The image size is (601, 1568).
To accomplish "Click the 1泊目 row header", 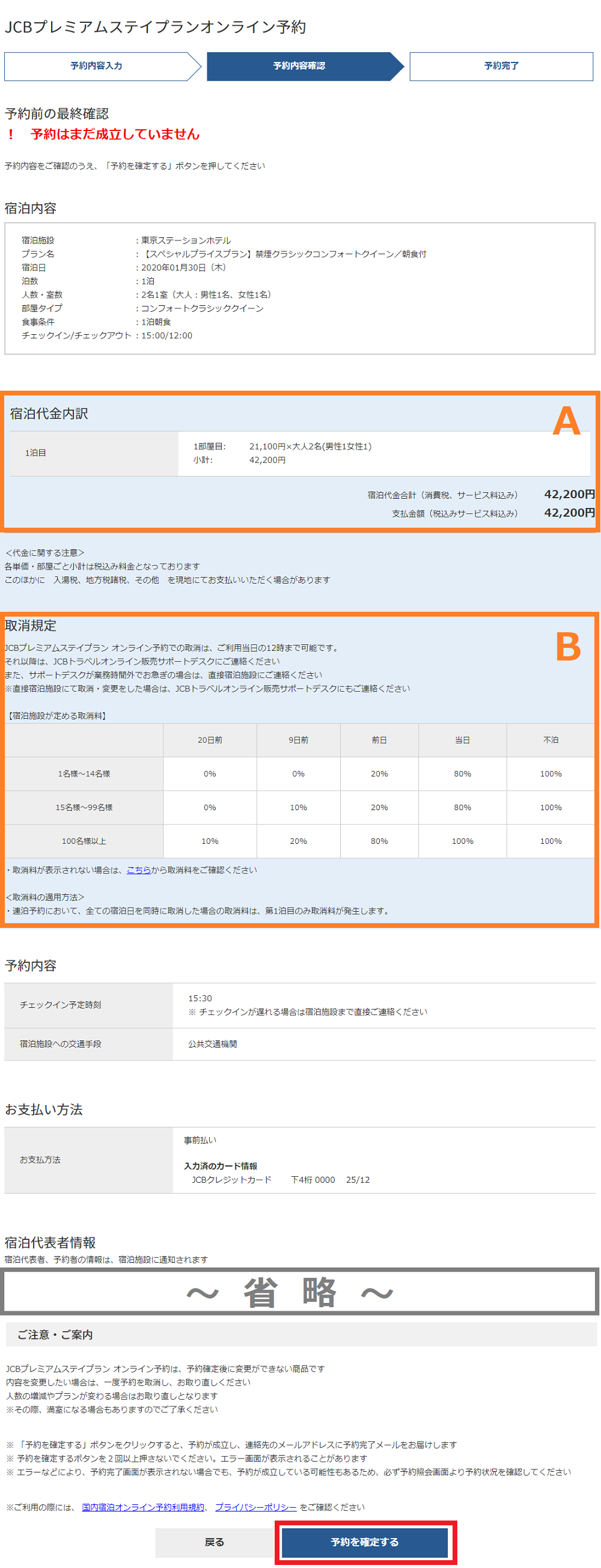I will point(93,454).
